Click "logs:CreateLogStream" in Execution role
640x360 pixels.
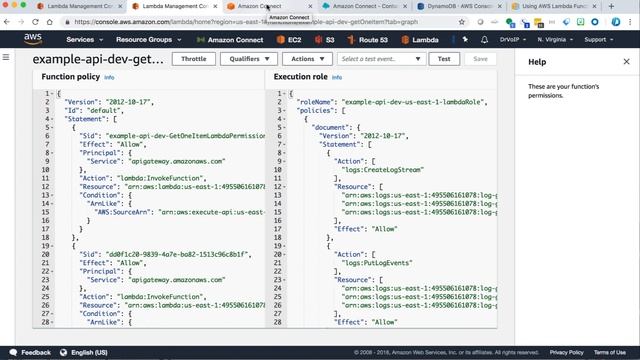[383, 170]
